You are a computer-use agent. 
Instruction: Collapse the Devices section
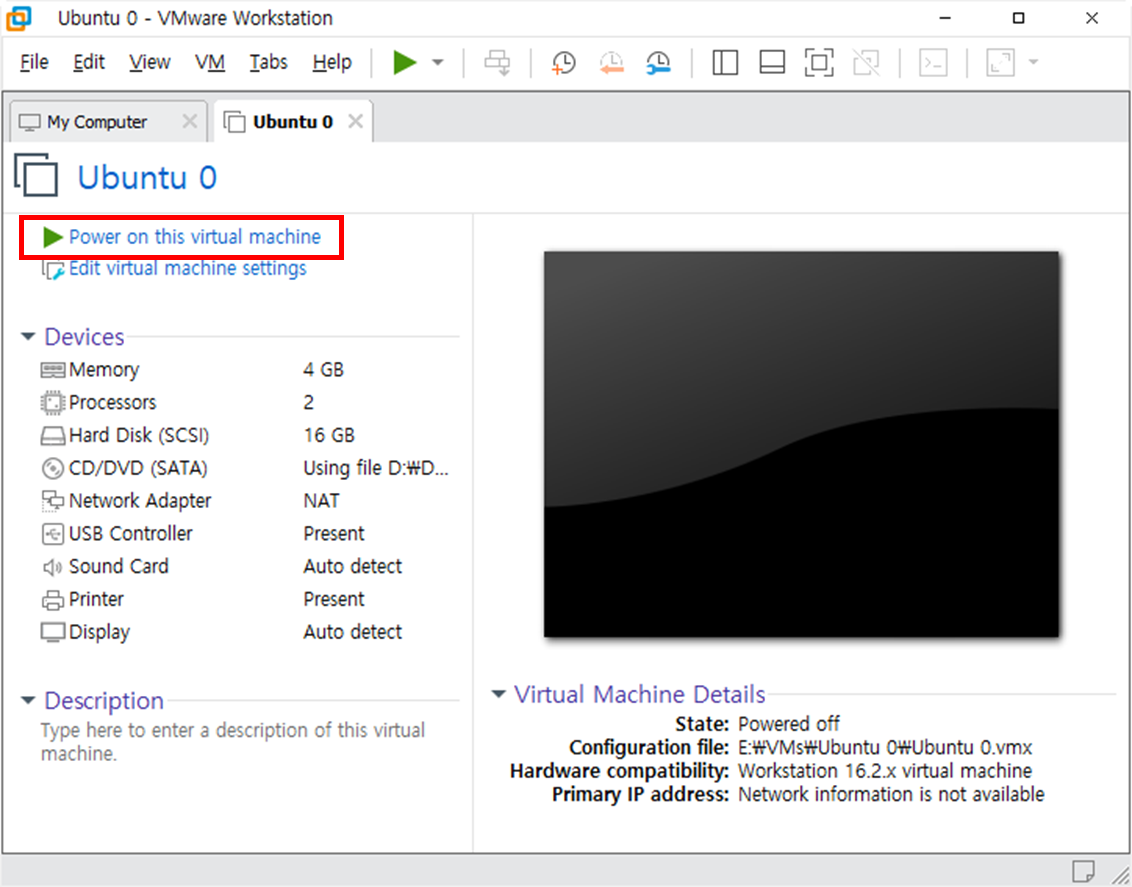click(28, 336)
